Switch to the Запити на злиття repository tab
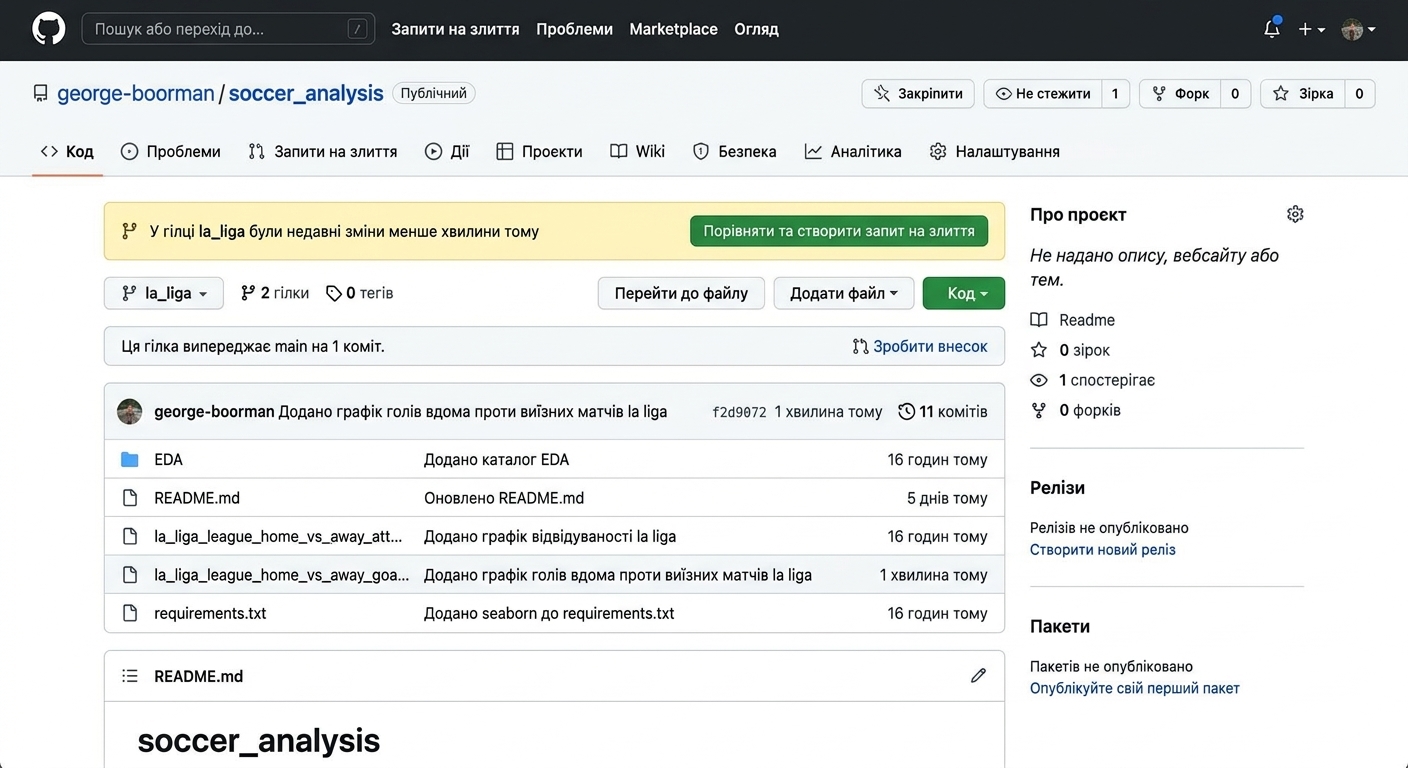 (x=323, y=151)
